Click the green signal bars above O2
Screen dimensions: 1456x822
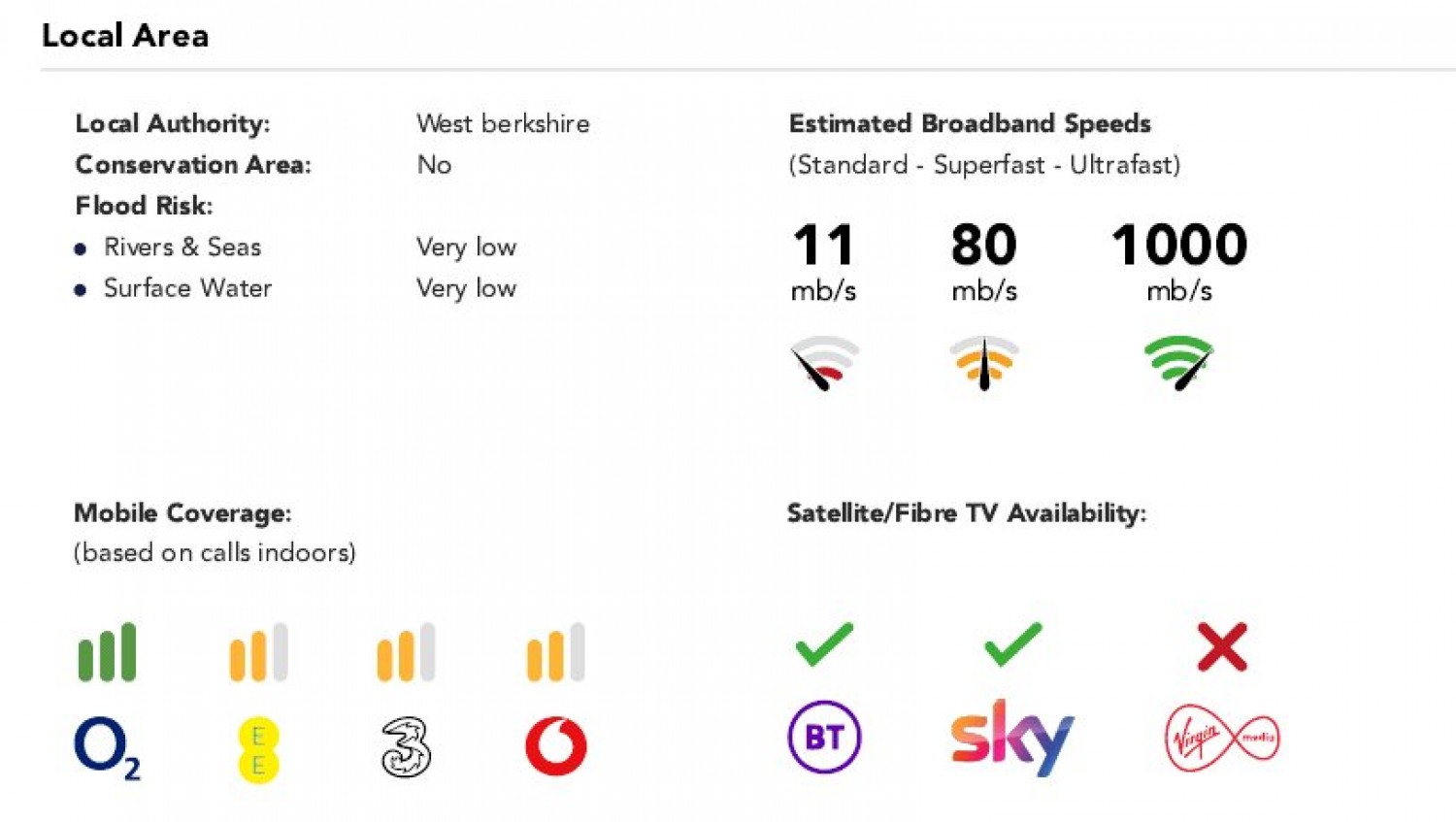coord(108,652)
